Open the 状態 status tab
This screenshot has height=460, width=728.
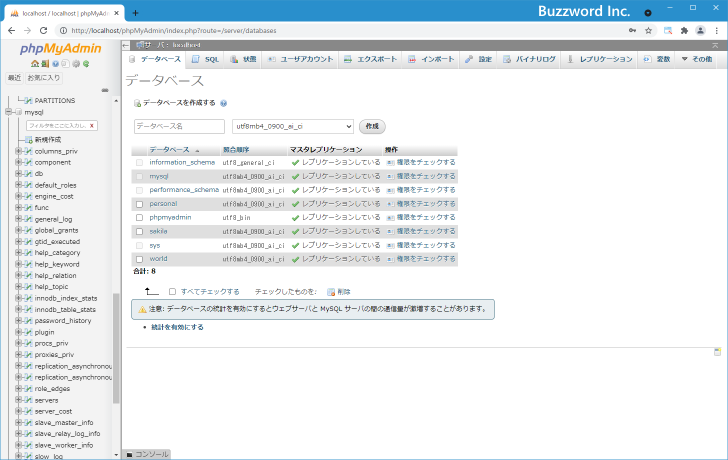tap(243, 59)
